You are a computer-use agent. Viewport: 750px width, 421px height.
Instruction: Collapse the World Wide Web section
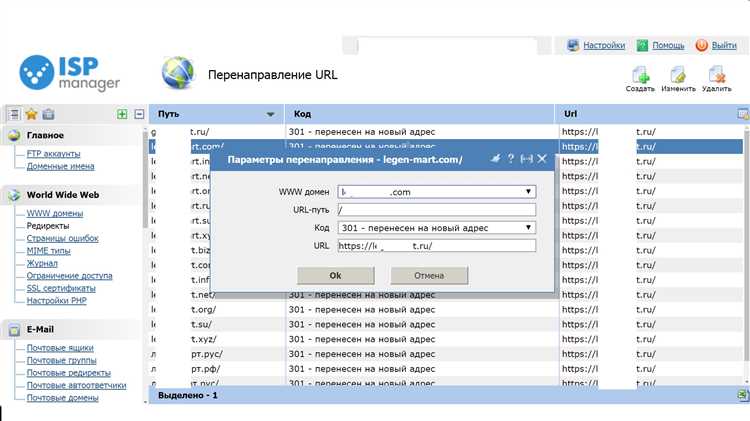[63, 195]
